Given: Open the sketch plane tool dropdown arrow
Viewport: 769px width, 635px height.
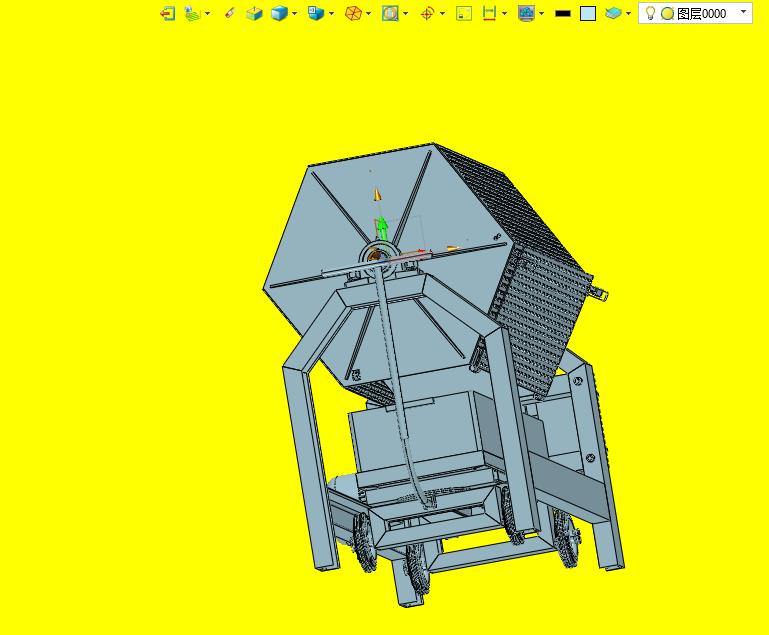Looking at the screenshot, I should tap(207, 13).
